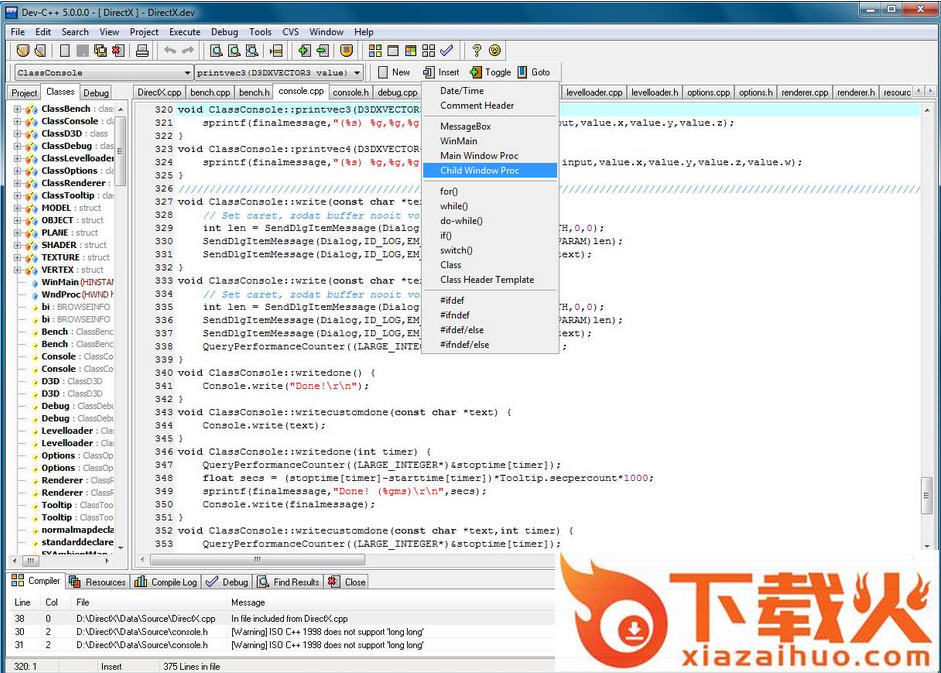
Task: Switch to the levelloader.cpp editor tab
Action: (594, 92)
